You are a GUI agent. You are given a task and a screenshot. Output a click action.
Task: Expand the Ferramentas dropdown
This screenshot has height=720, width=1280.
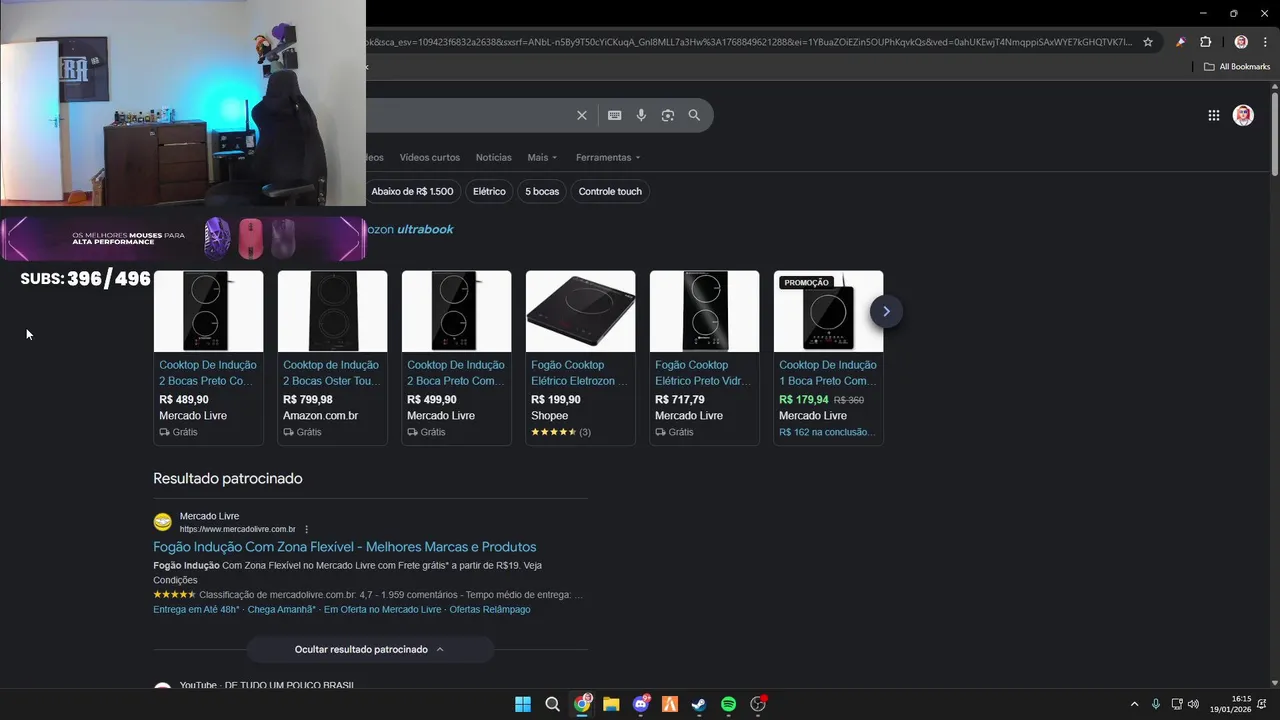[x=608, y=157]
